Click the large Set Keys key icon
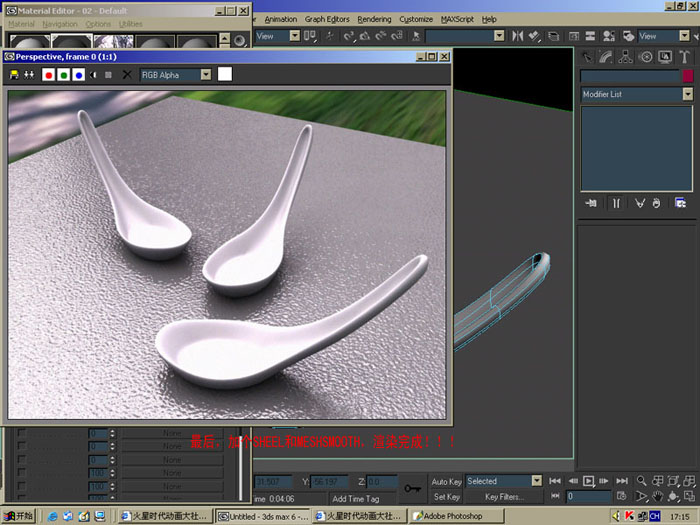The width and height of the screenshot is (700, 525). [x=412, y=489]
